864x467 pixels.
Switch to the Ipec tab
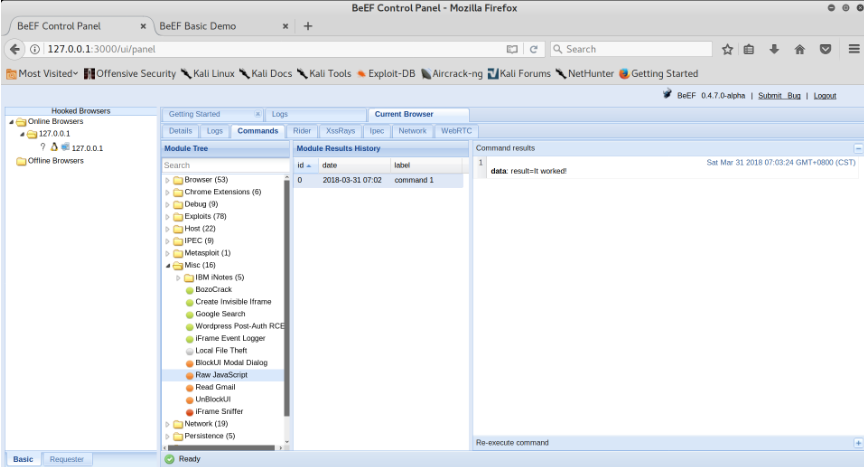[x=377, y=131]
